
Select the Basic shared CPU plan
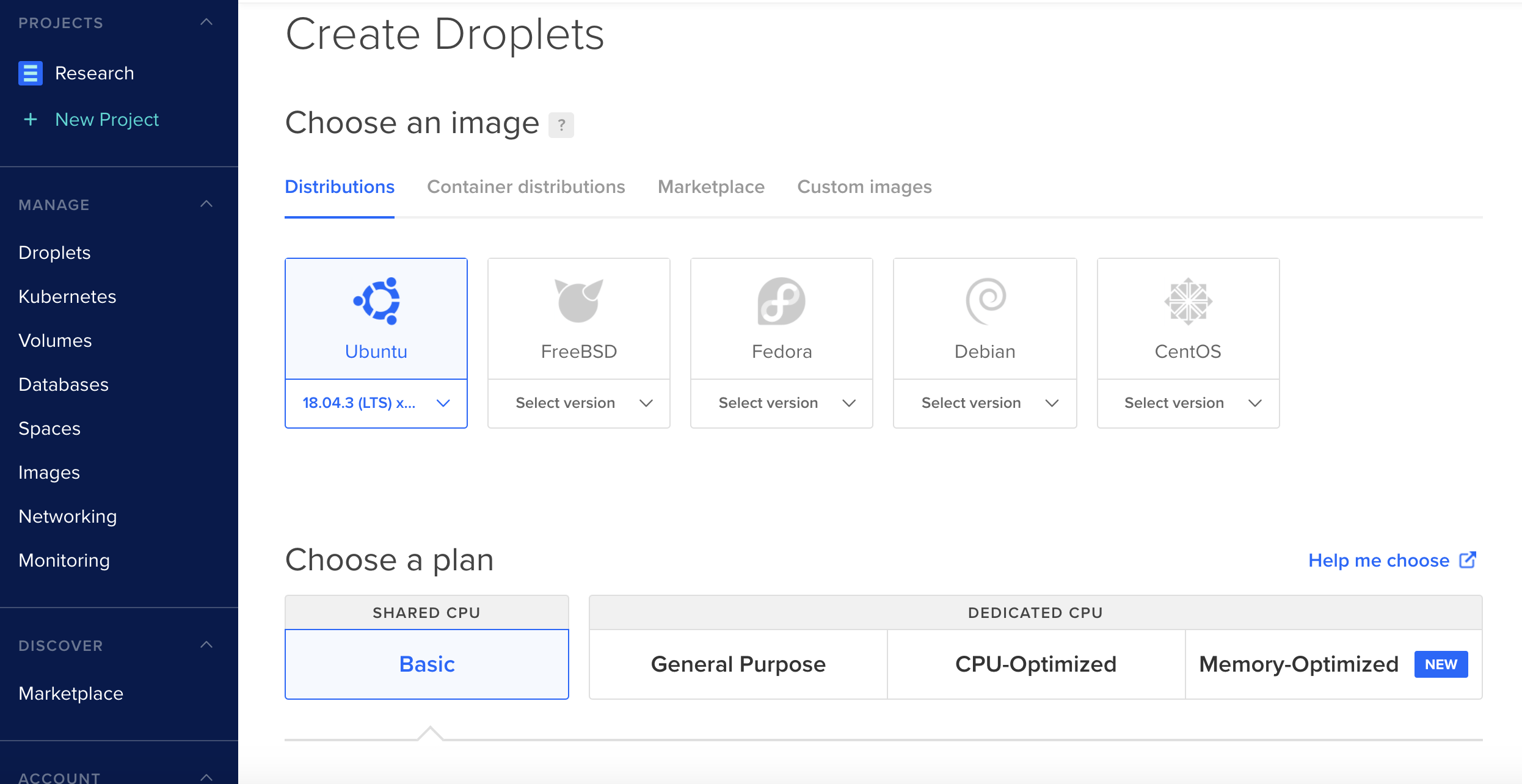pos(427,664)
